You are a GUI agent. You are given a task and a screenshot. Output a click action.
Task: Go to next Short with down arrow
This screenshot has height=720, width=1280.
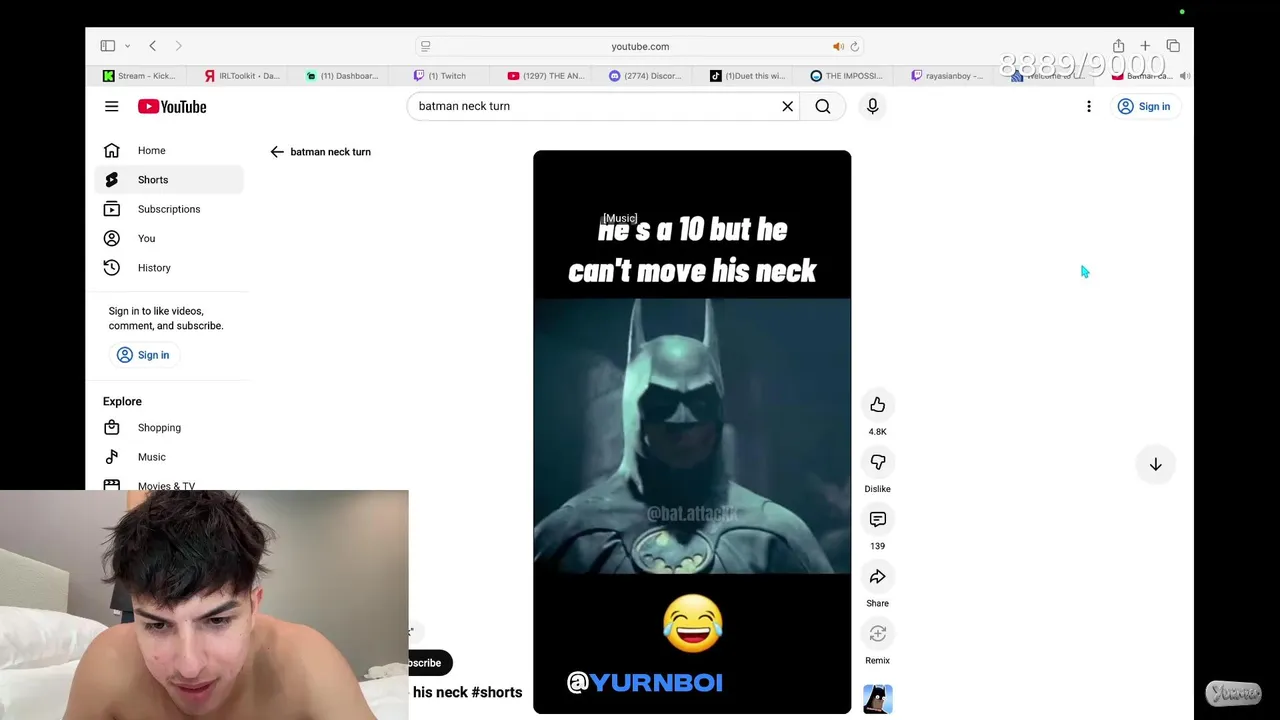[x=1155, y=464]
